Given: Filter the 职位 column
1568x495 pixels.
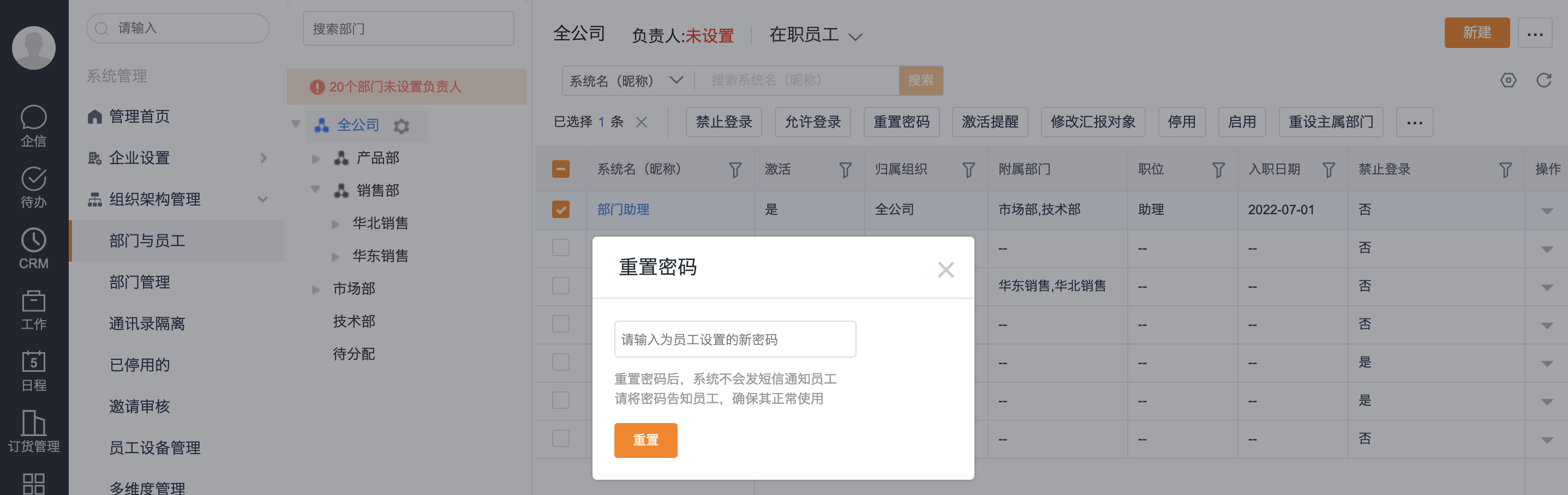Looking at the screenshot, I should coord(1218,170).
